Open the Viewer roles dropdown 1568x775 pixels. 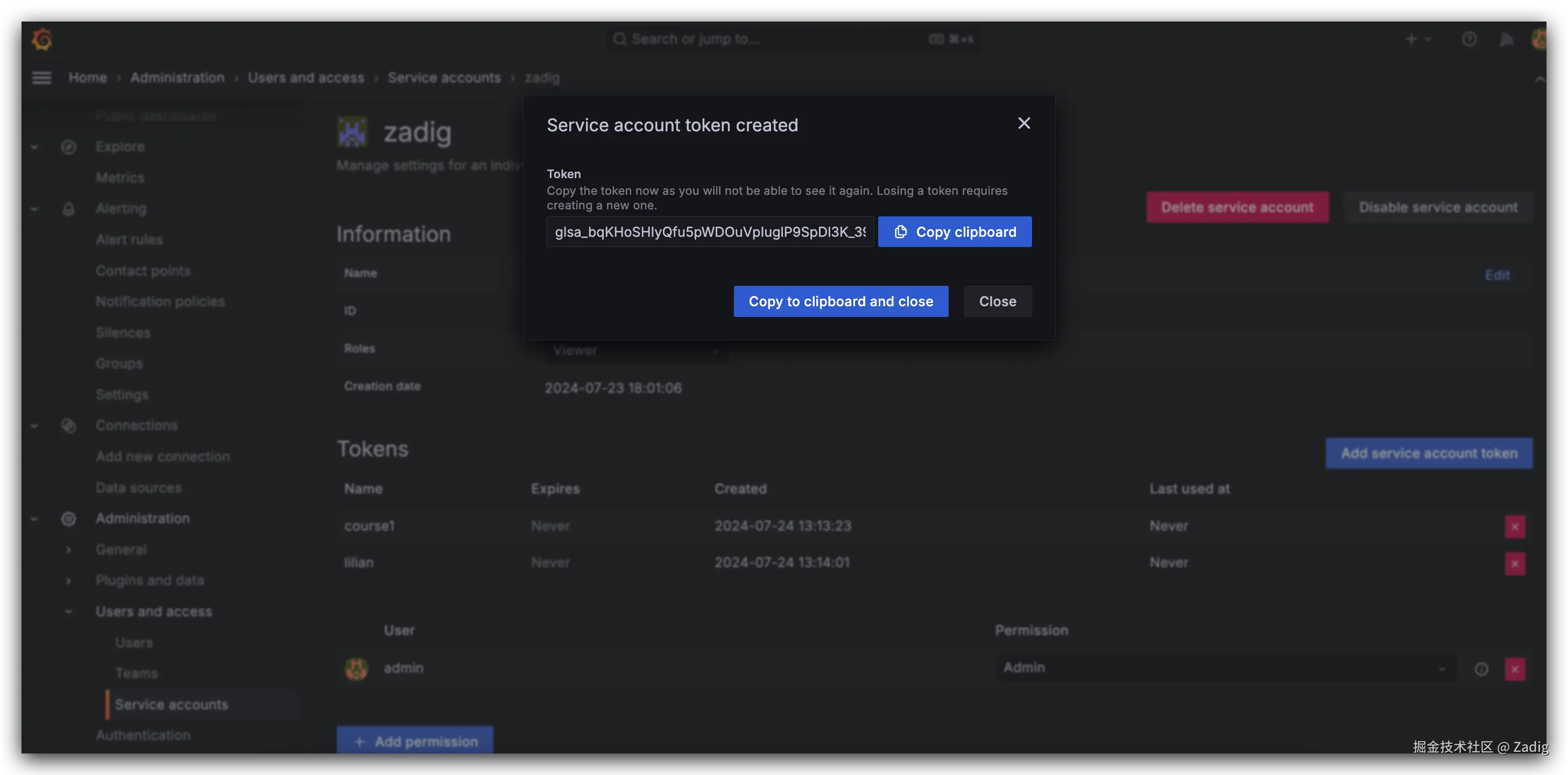[636, 351]
